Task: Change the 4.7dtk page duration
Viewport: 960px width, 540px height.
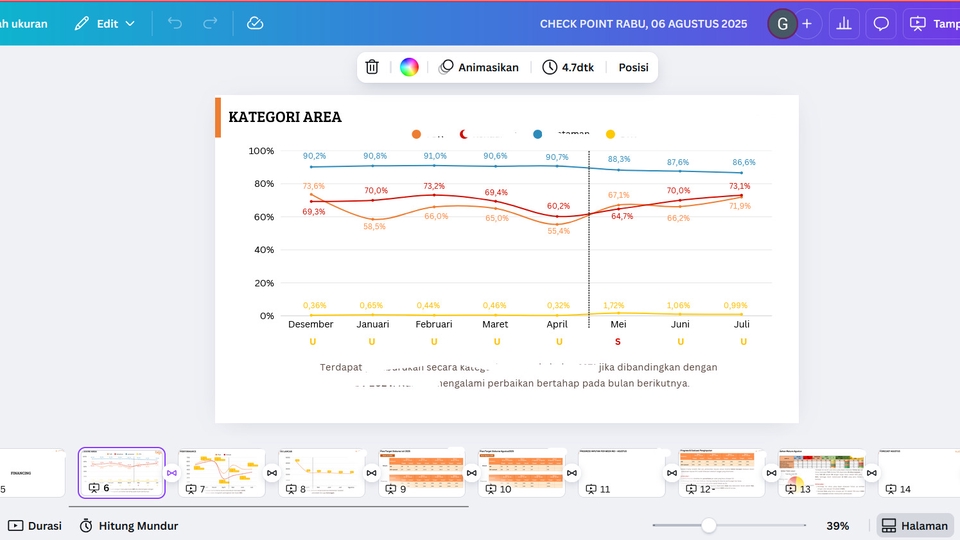Action: tap(568, 67)
